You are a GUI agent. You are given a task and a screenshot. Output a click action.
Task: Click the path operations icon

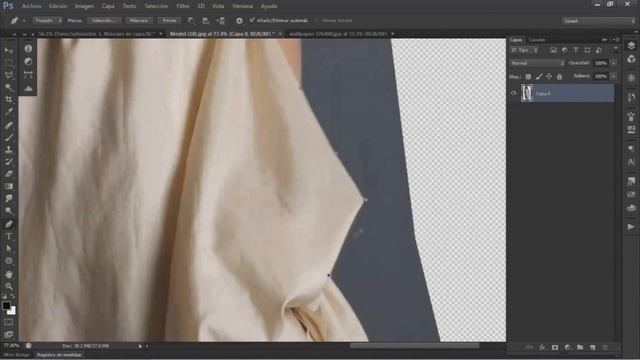[191, 20]
